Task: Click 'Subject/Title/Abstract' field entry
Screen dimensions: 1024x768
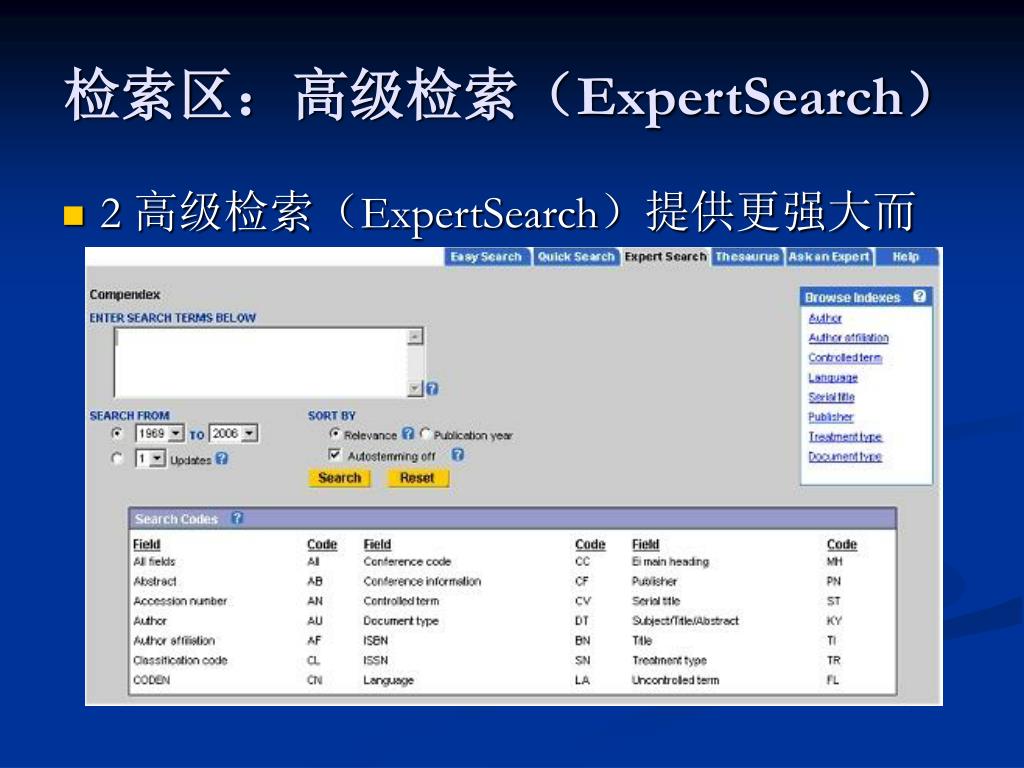Action: 685,621
